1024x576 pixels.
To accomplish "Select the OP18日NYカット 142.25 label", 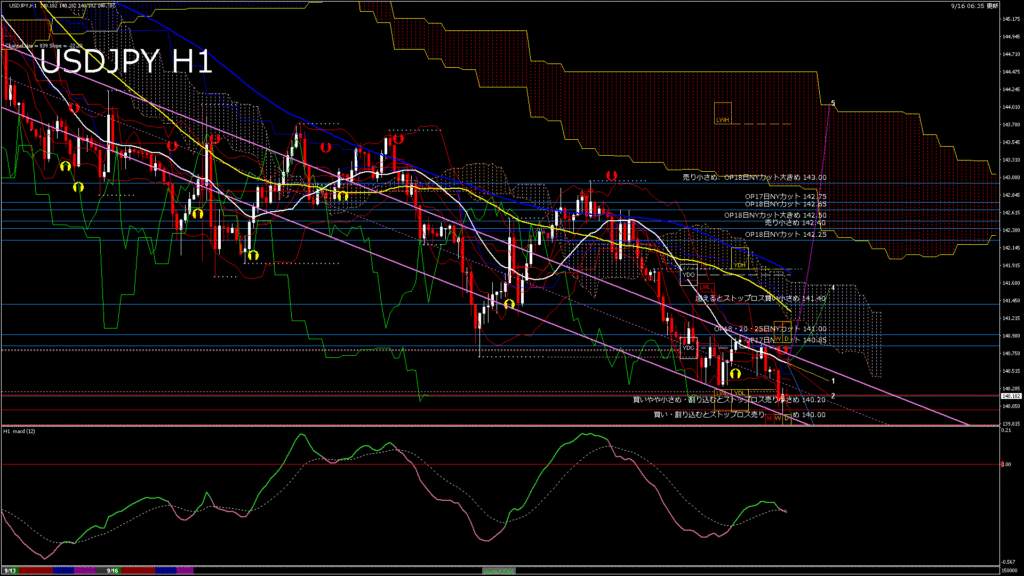I will [786, 233].
